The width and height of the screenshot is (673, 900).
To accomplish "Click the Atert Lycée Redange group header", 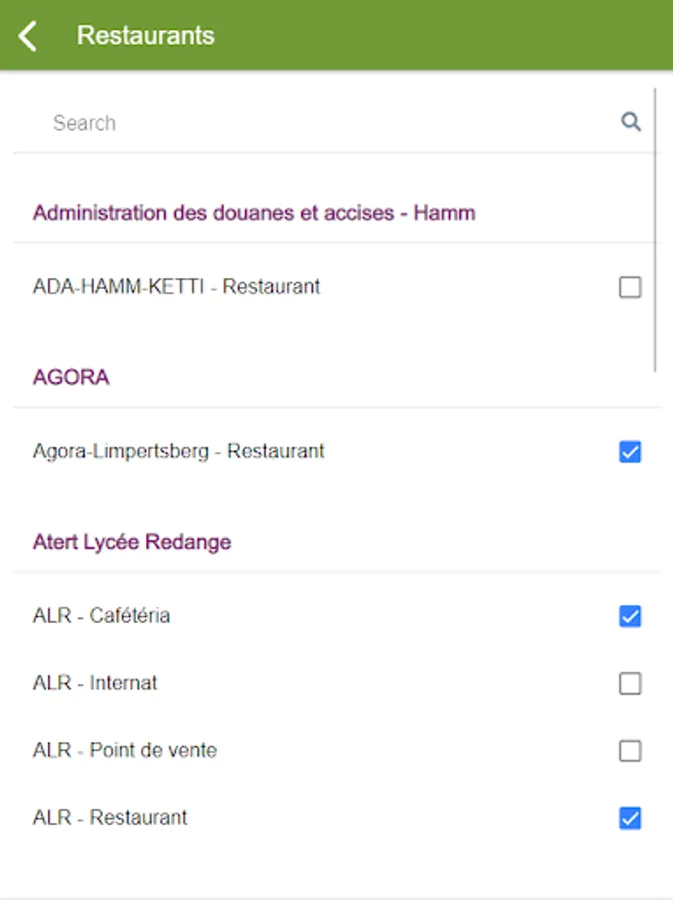I will (x=132, y=542).
